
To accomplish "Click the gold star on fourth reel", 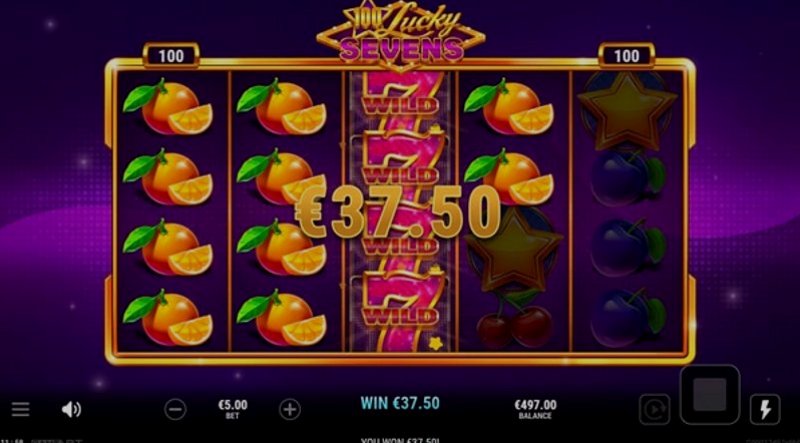I will click(x=514, y=251).
